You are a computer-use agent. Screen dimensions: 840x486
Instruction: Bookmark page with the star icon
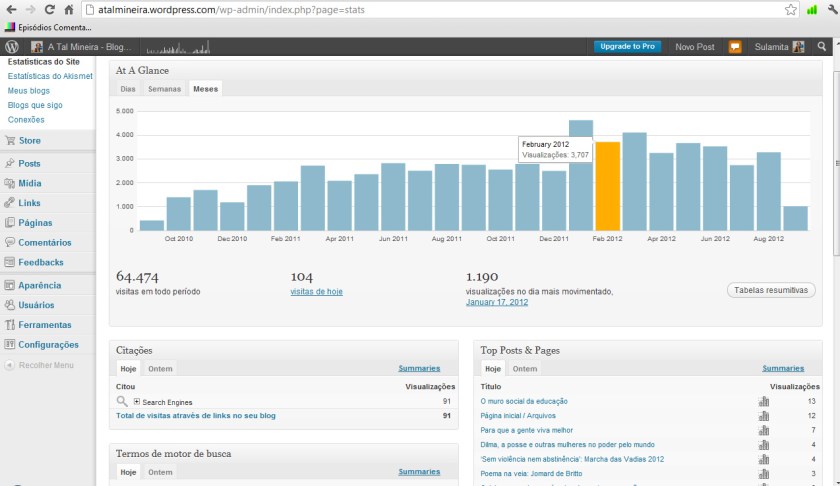(790, 9)
